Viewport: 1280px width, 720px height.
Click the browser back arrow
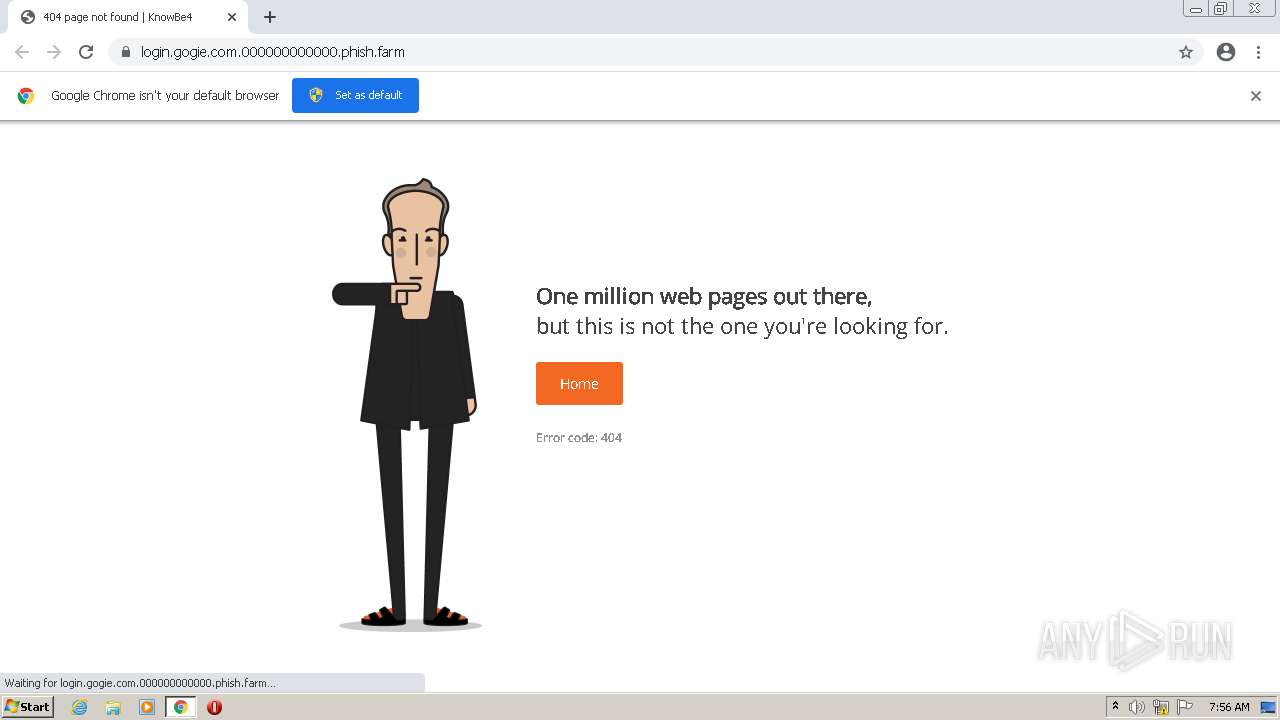[x=22, y=52]
